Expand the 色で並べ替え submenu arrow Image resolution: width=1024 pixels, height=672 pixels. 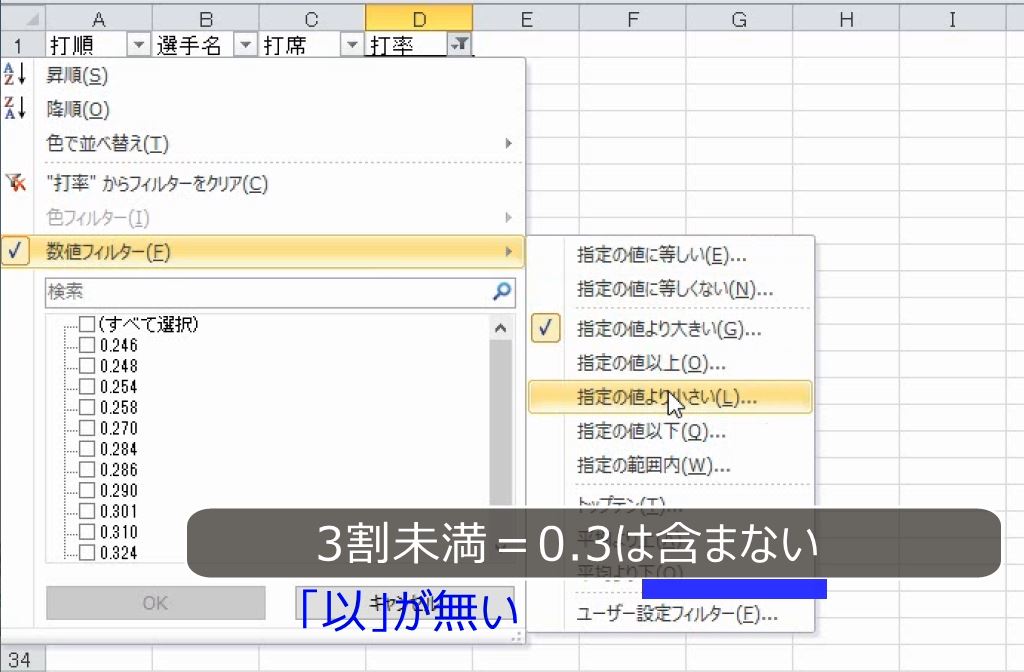(x=509, y=143)
